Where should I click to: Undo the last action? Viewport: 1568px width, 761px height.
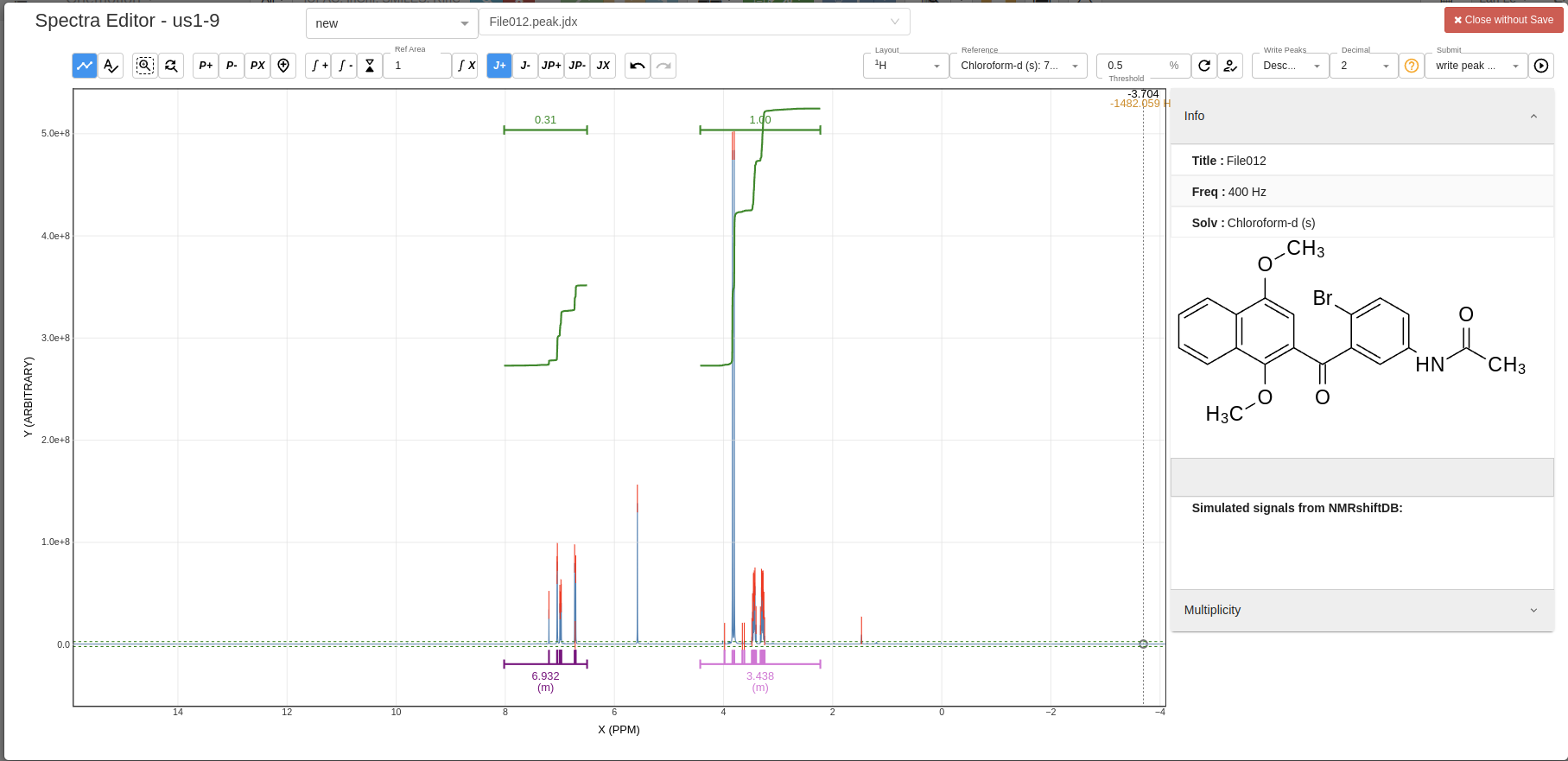638,66
